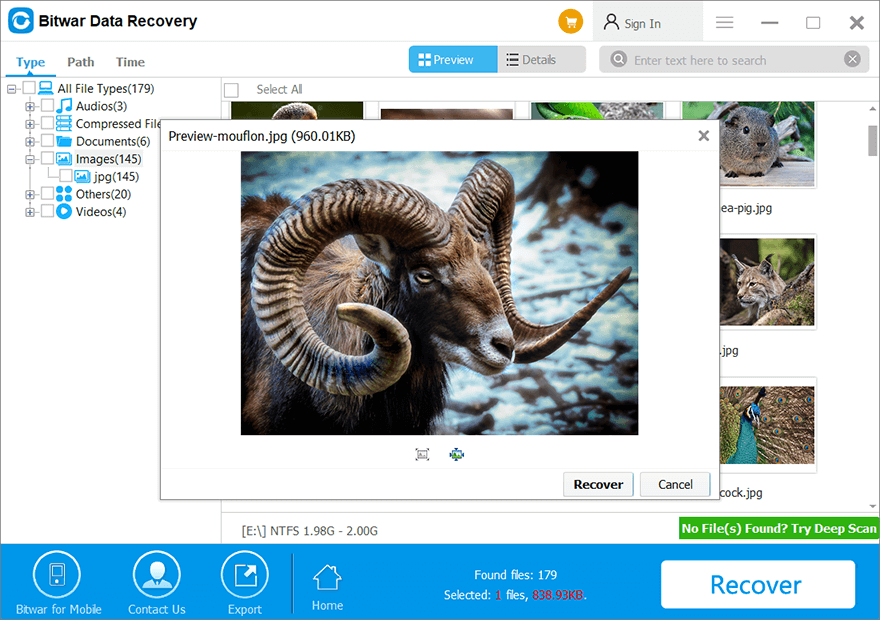This screenshot has width=880, height=620.
Task: Expand the Others(20) tree node
Action: [30, 195]
